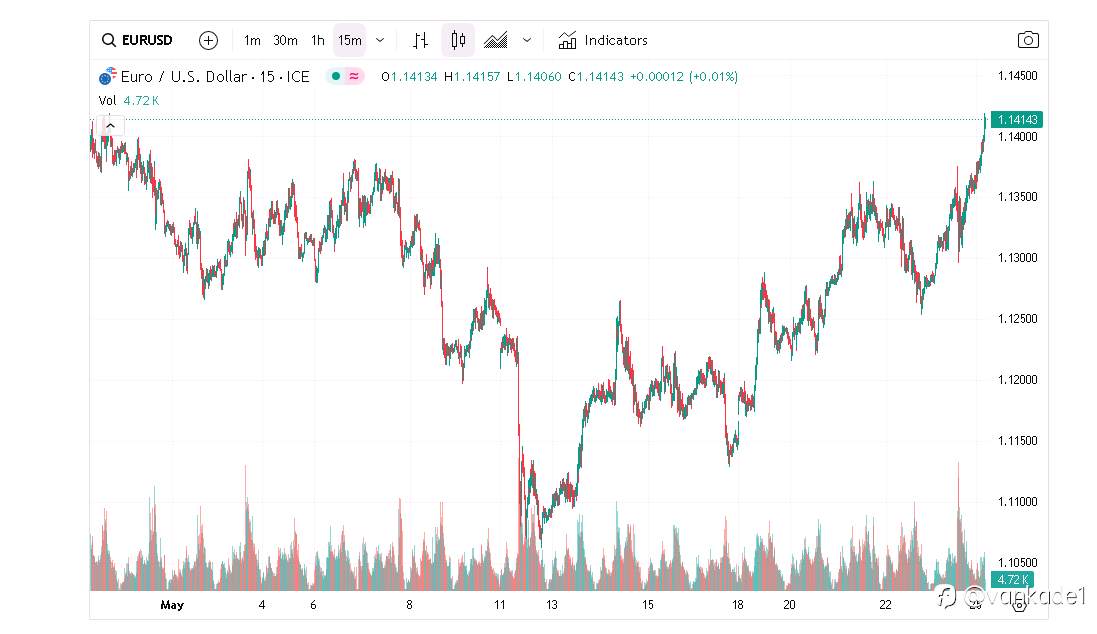Toggle the green market status dot
Viewport: 1097px width, 634px height.
click(336, 76)
